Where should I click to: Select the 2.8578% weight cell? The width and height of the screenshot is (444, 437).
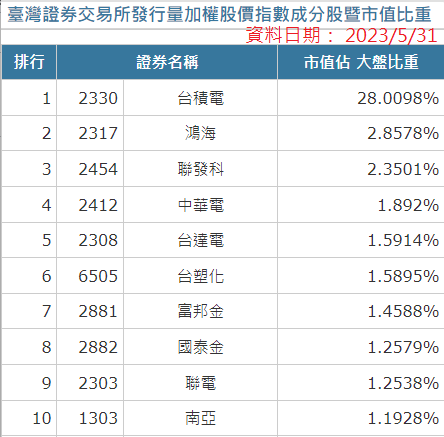361,133
